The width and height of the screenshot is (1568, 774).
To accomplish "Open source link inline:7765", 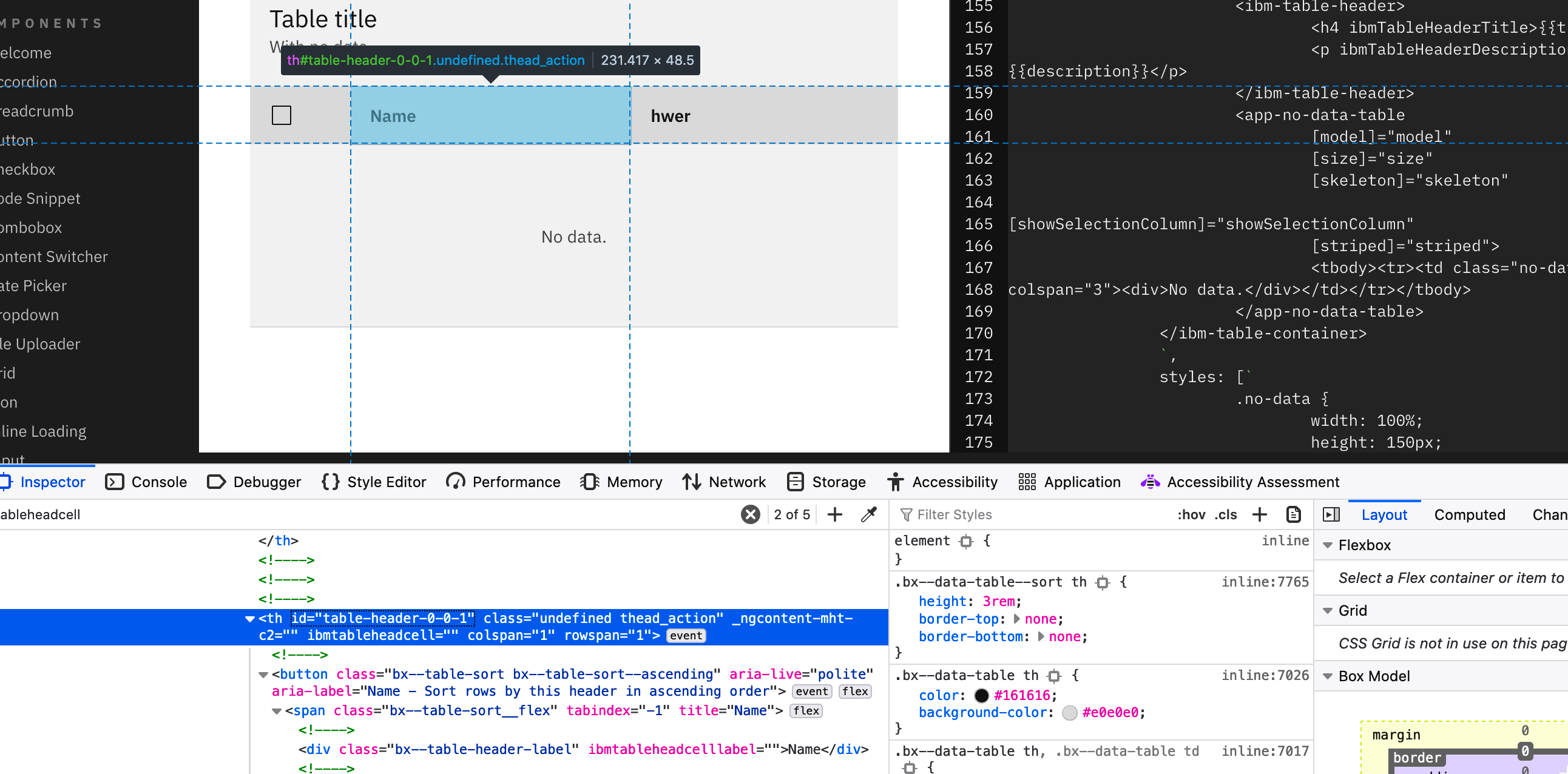I will pyautogui.click(x=1265, y=582).
